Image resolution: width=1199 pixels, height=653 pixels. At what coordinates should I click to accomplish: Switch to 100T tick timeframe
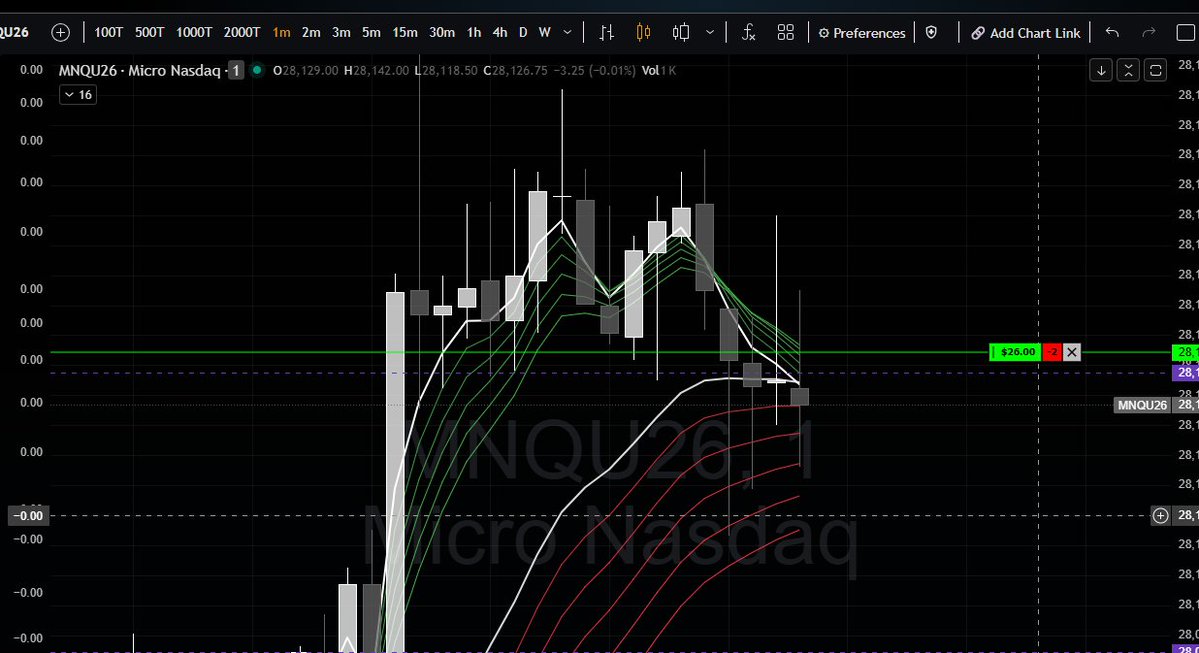click(108, 32)
